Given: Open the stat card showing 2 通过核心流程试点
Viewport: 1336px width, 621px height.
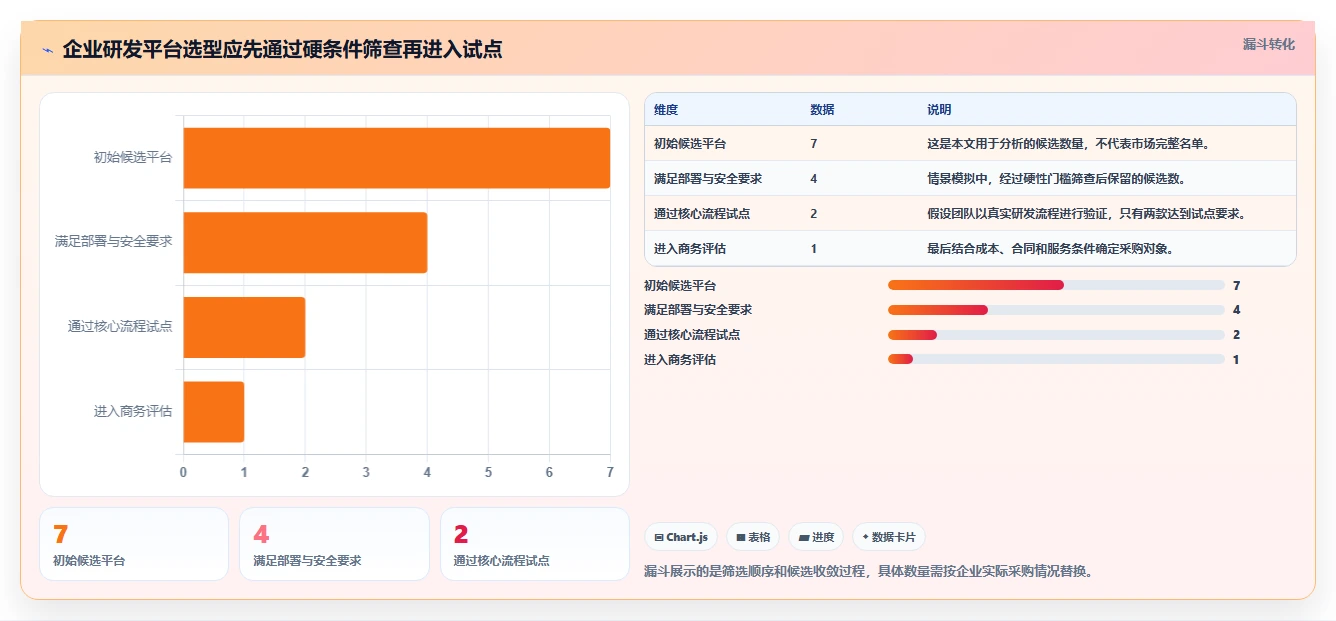Looking at the screenshot, I should pos(535,544).
